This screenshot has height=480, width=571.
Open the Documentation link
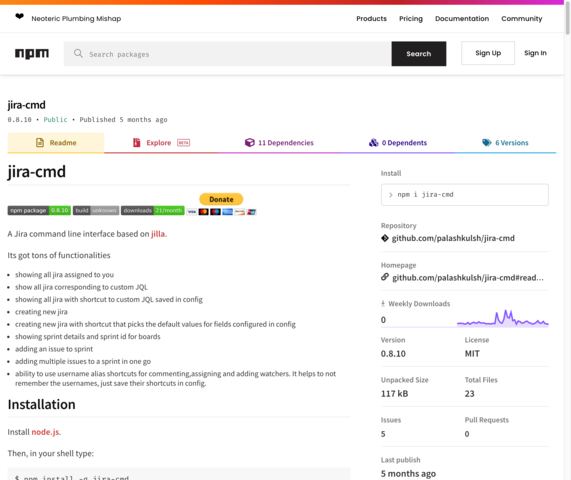coord(462,19)
